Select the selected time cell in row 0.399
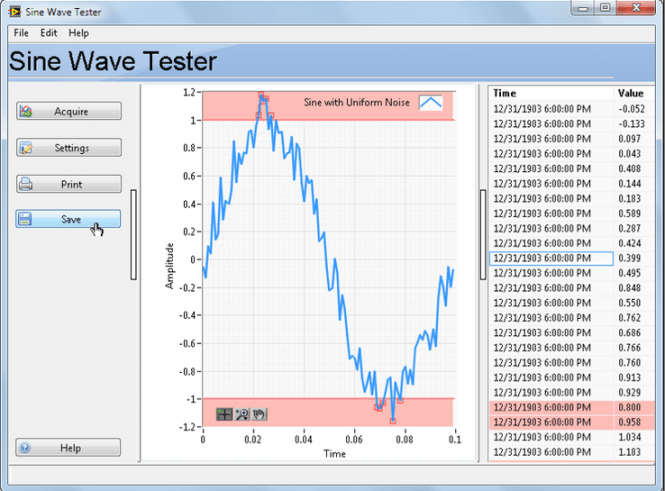This screenshot has height=491, width=665. [x=551, y=258]
